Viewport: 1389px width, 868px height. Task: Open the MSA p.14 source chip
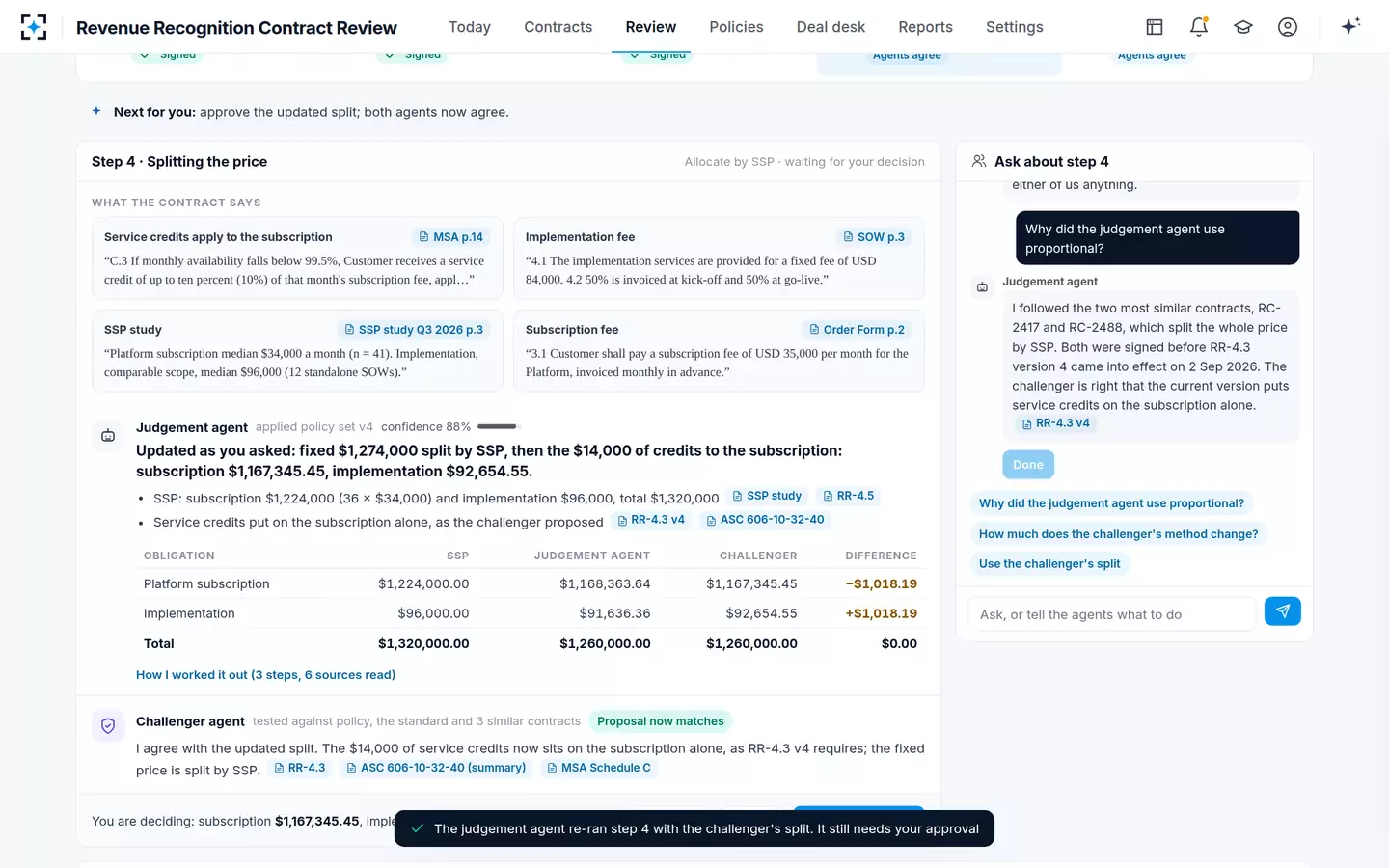pos(450,237)
